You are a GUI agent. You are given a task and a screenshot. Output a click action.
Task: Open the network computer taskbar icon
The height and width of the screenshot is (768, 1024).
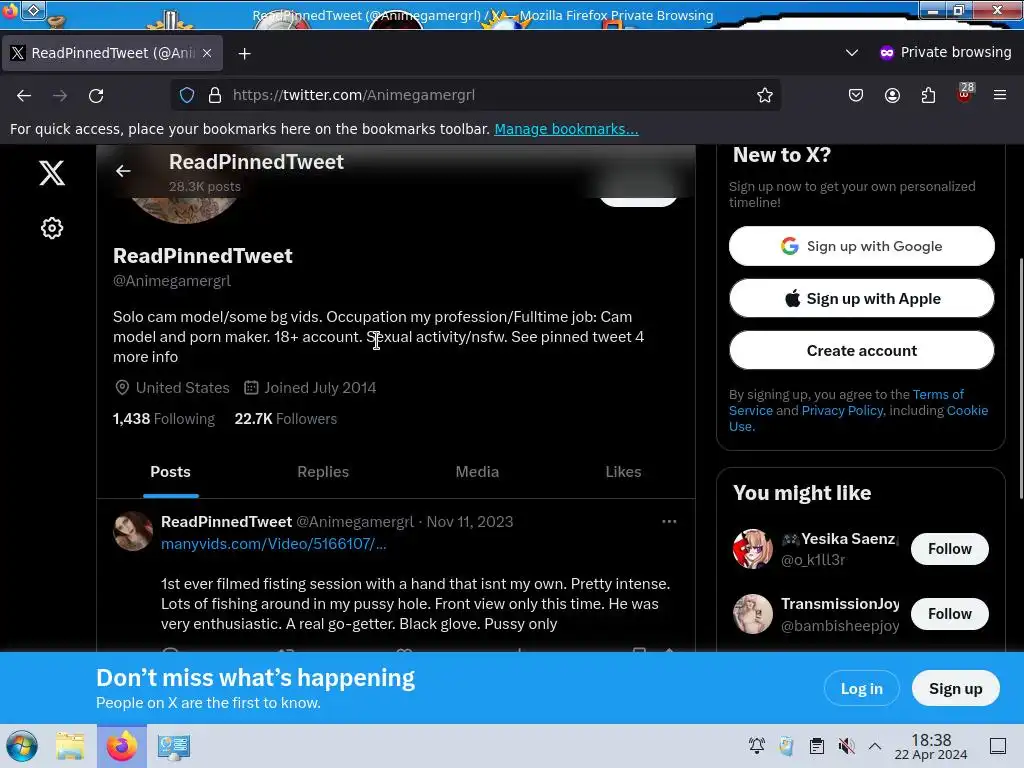point(174,746)
